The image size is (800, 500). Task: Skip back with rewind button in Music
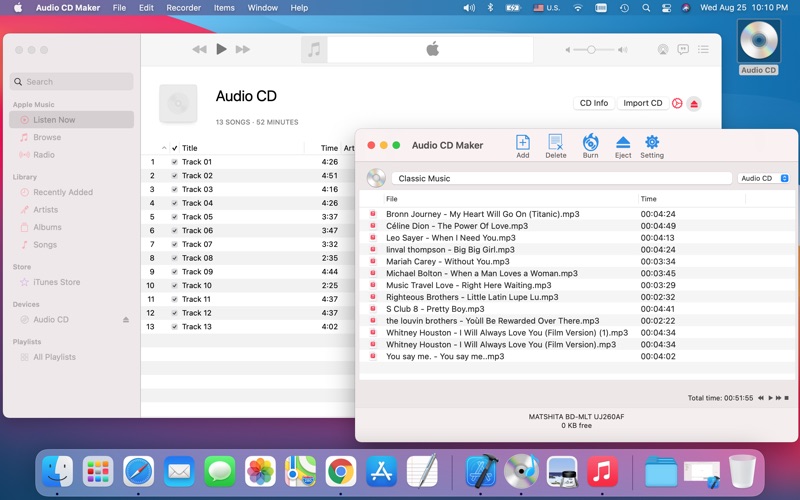[199, 49]
